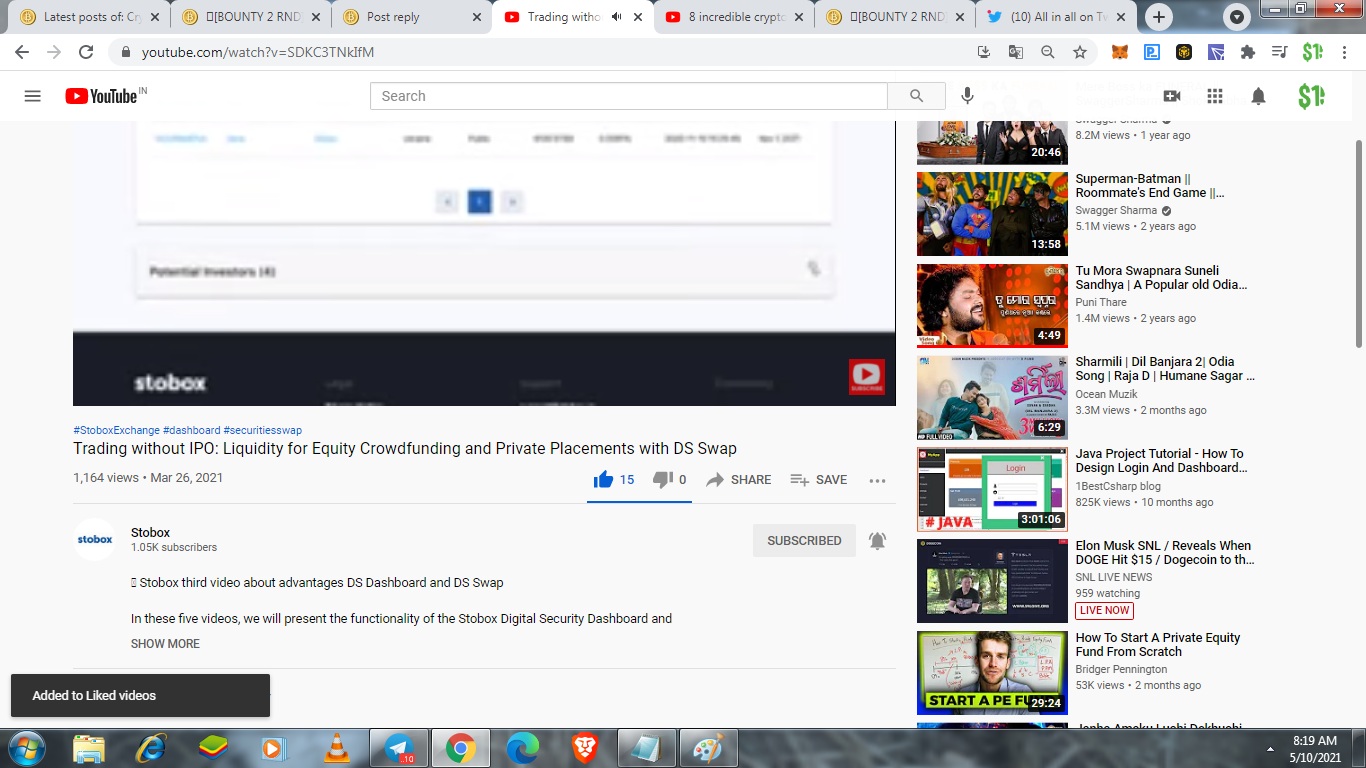Click the install download icon in address bar
This screenshot has height=768, width=1366.
(984, 52)
